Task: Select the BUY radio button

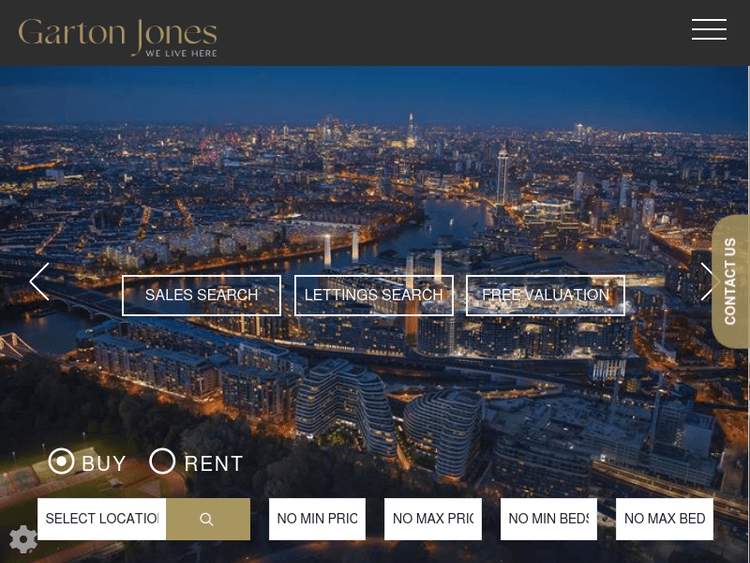Action: [61, 462]
